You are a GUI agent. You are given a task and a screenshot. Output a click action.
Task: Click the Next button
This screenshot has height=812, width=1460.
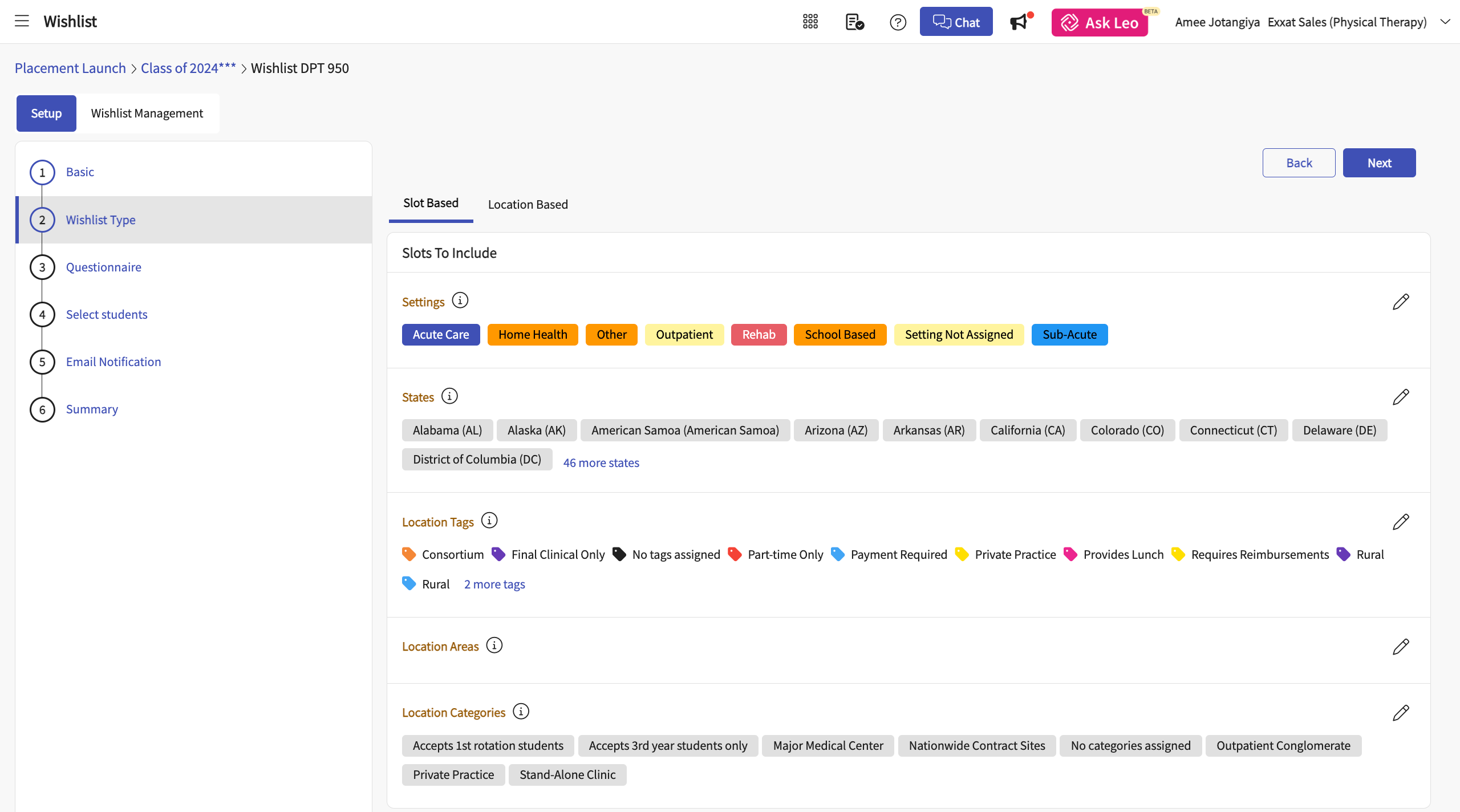coord(1378,163)
